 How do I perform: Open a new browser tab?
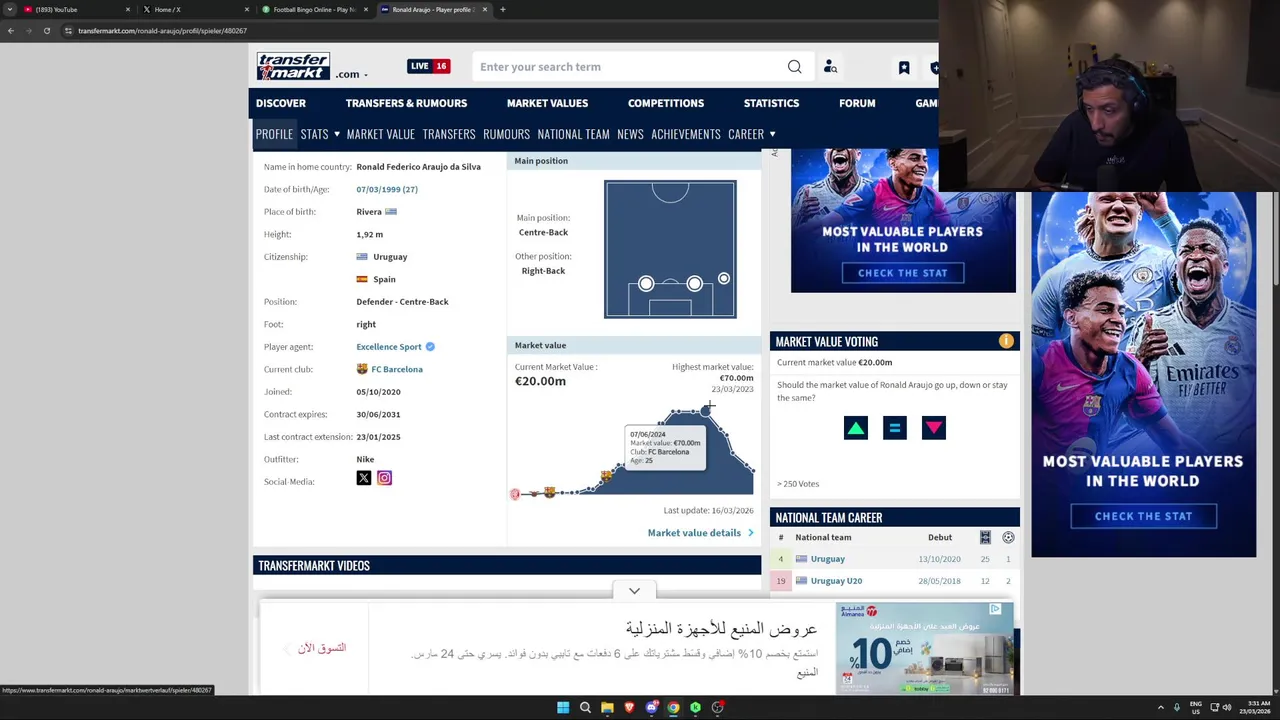[x=502, y=10]
